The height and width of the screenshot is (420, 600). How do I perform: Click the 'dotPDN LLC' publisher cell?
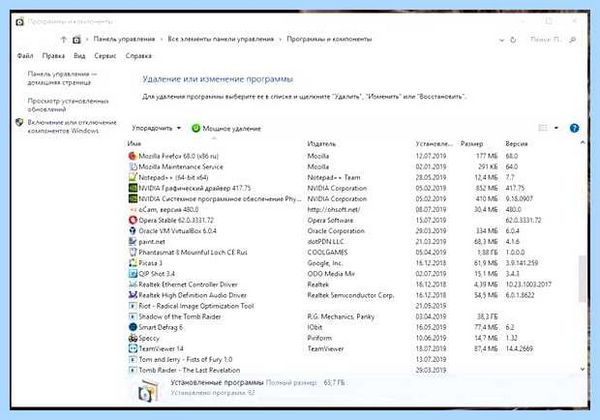pos(326,242)
